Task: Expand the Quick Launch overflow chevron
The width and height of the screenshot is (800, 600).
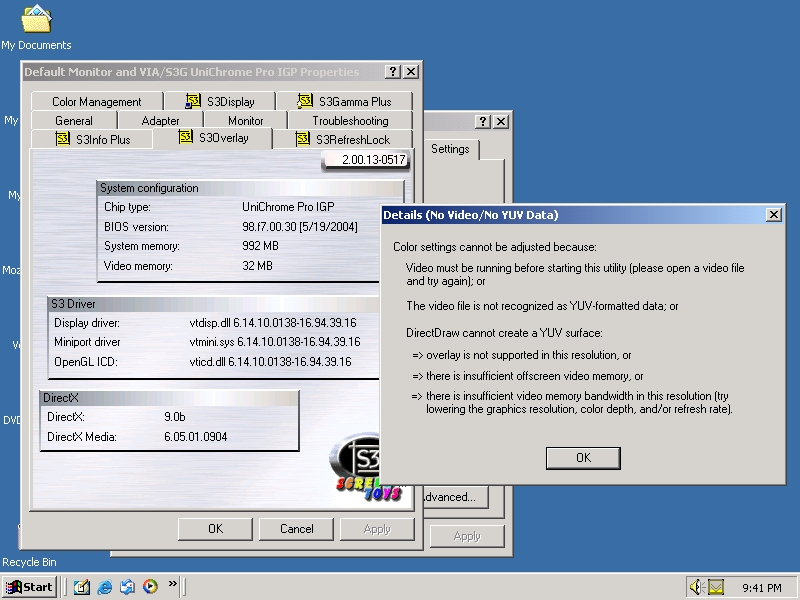Action: click(x=172, y=583)
